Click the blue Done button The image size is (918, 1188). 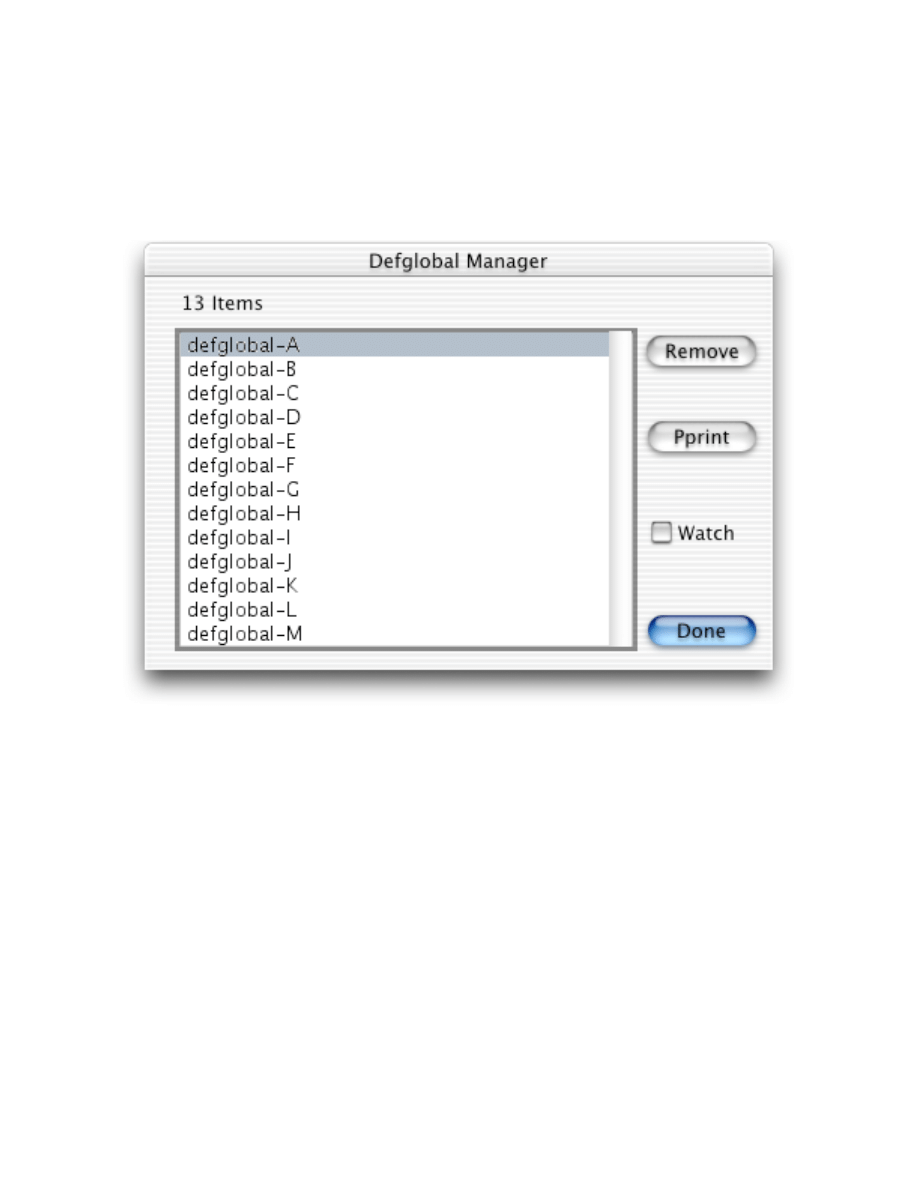tap(701, 631)
